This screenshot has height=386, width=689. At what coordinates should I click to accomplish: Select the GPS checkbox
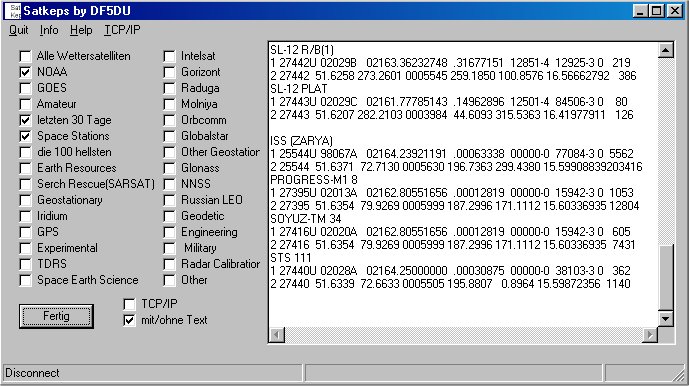coord(25,232)
